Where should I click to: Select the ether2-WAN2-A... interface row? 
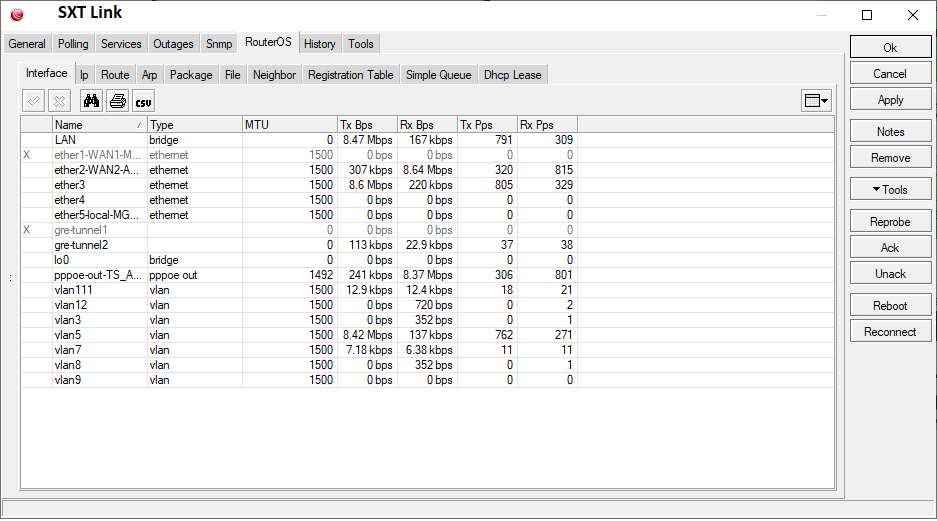[299, 170]
